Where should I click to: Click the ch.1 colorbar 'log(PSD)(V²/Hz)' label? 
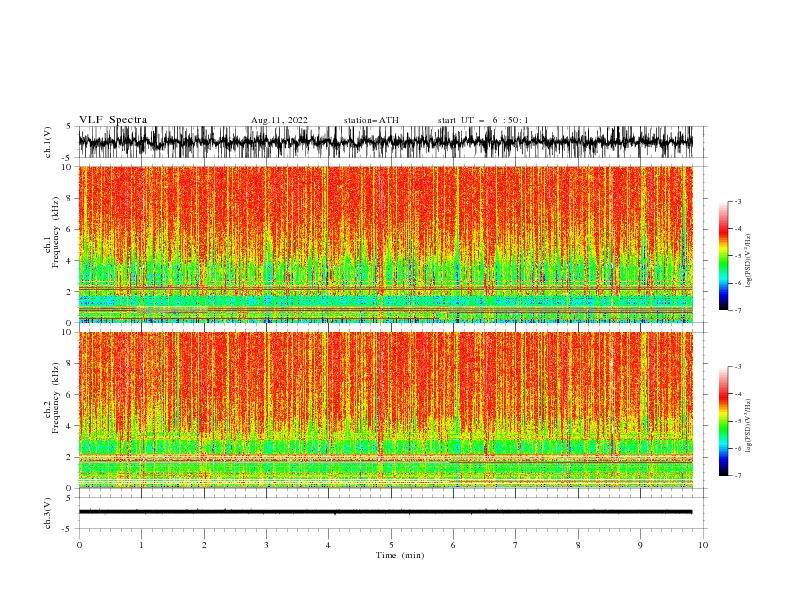click(749, 261)
